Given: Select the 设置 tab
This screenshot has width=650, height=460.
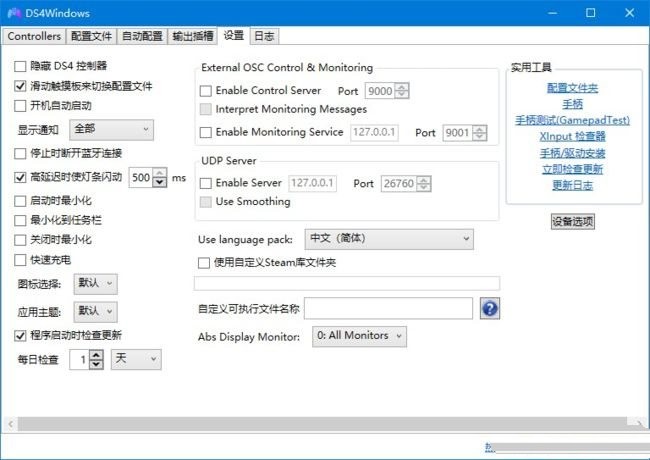Looking at the screenshot, I should coord(233,36).
